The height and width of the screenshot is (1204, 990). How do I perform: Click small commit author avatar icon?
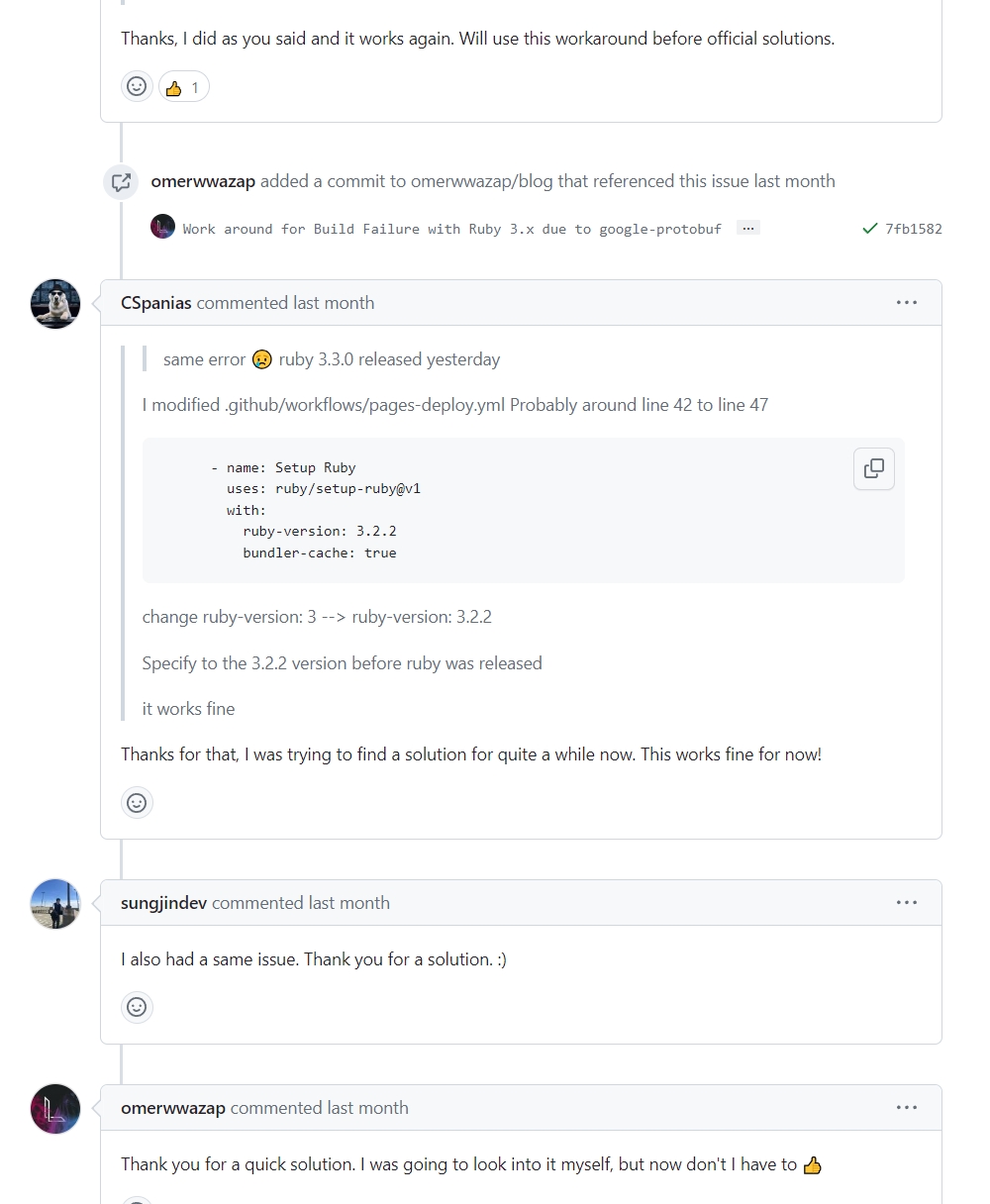pos(162,227)
